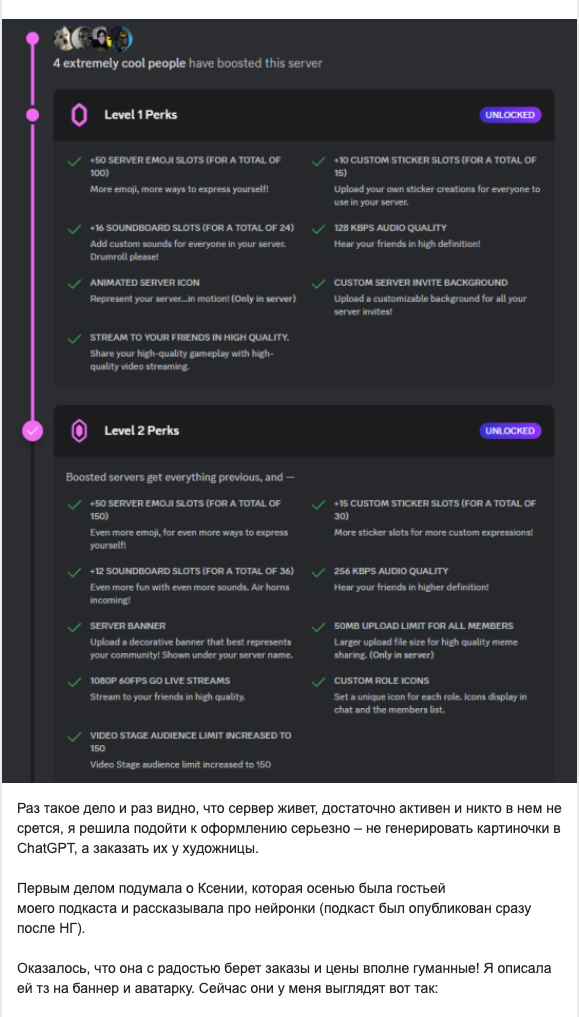Click the pink checkmark node beside Level 2
The height and width of the screenshot is (1017, 579).
coord(32,431)
